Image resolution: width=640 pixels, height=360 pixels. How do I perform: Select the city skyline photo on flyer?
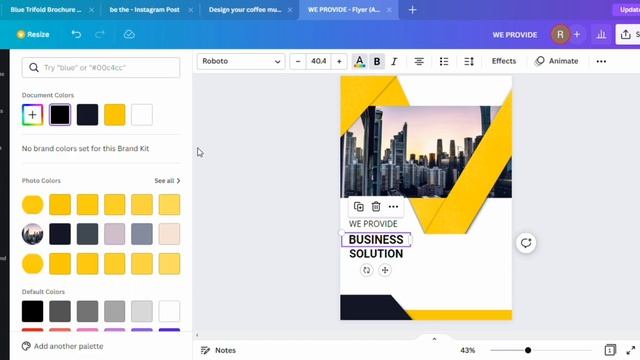coord(426,152)
